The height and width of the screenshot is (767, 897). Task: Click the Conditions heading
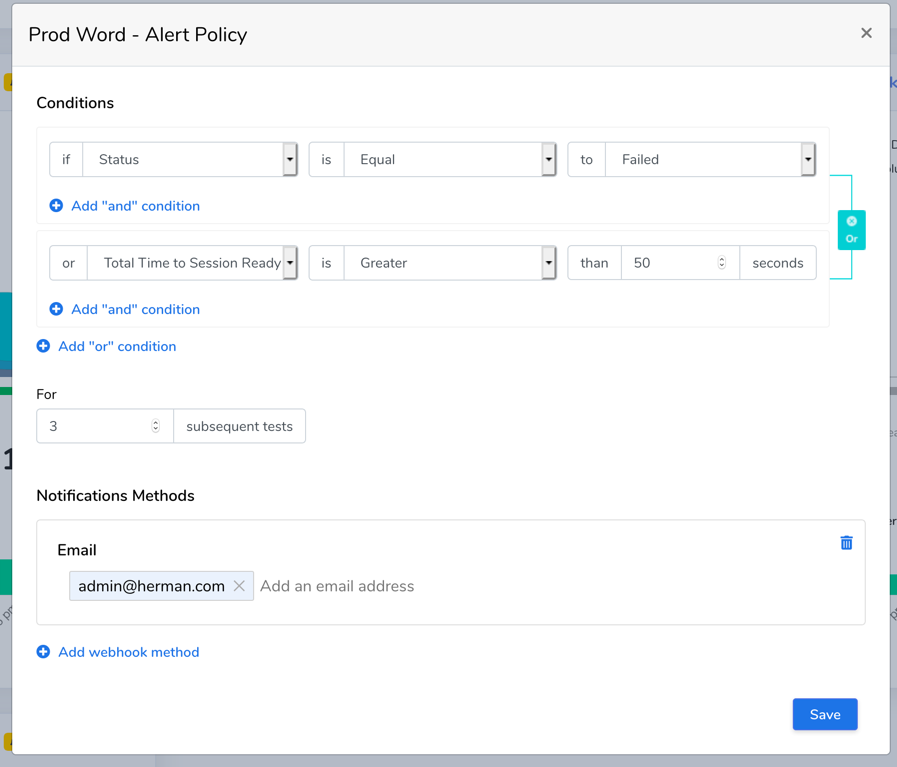point(75,103)
